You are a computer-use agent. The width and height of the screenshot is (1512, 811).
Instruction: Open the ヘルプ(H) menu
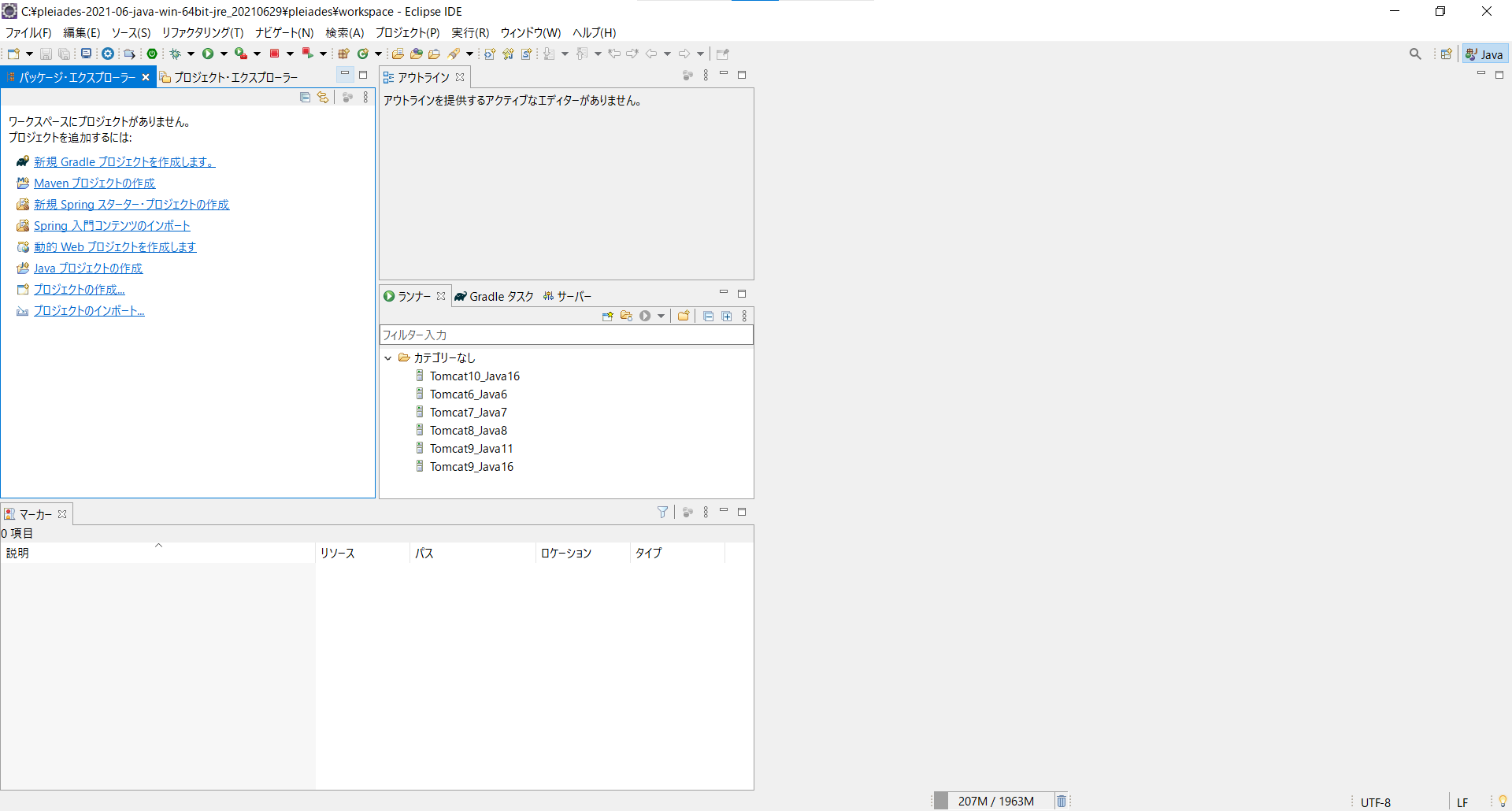click(x=595, y=32)
